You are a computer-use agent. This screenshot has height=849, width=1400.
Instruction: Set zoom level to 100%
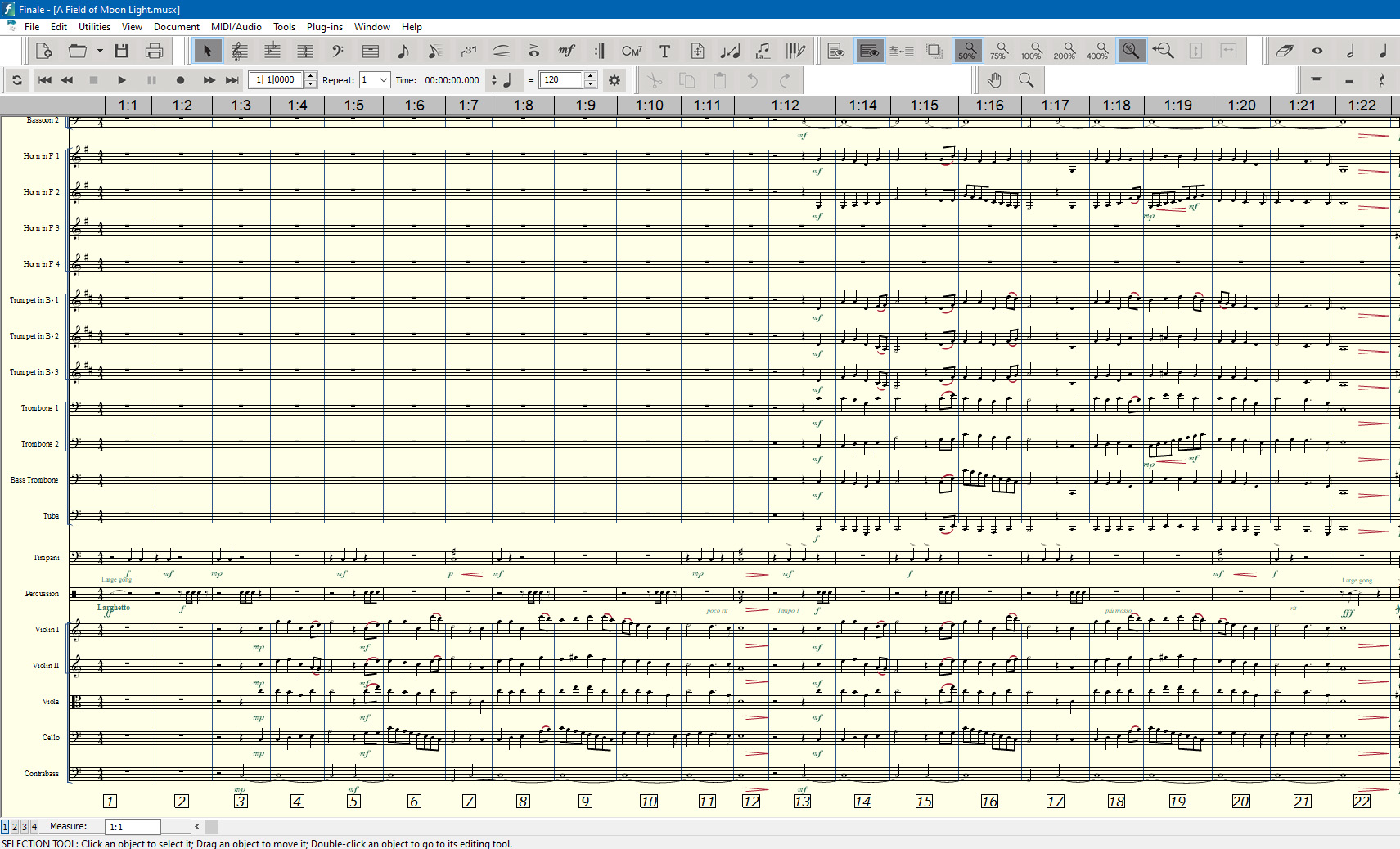[x=1031, y=52]
